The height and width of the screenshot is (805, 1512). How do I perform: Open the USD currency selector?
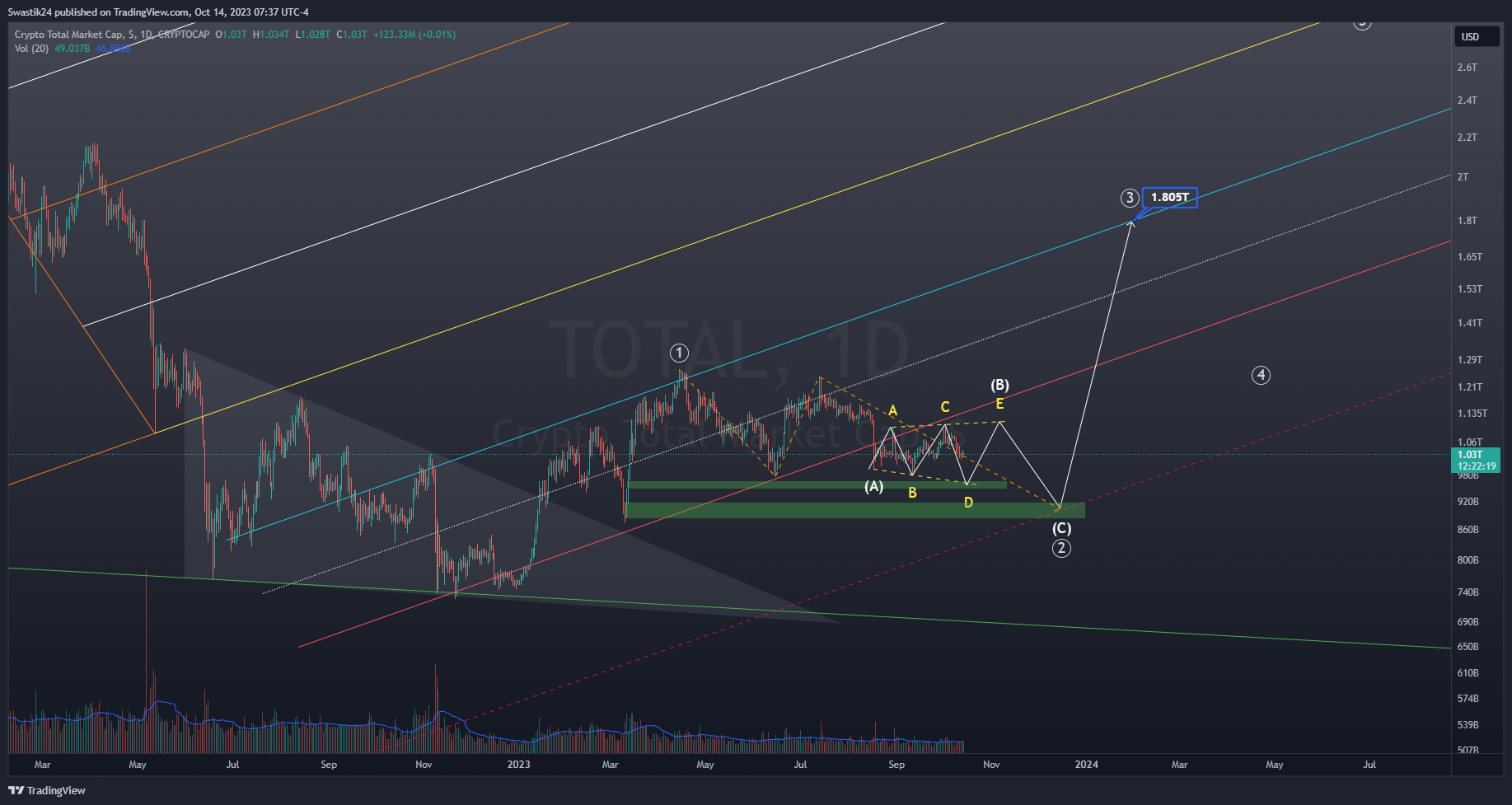(x=1476, y=36)
